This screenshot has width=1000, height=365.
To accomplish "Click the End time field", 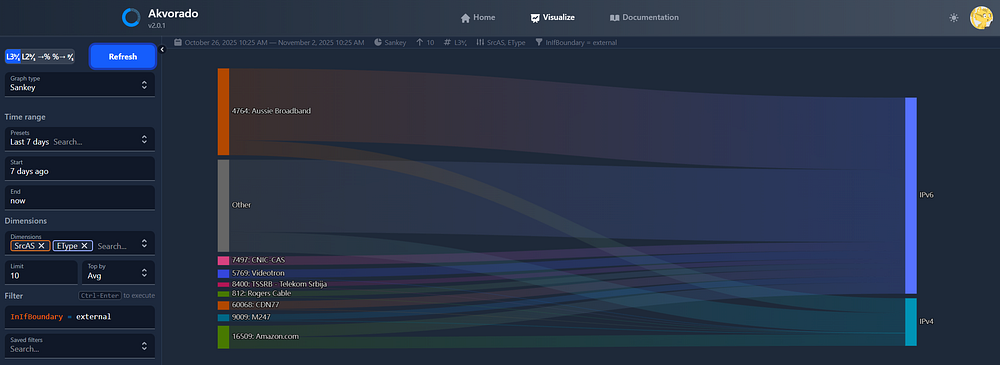I will click(x=80, y=197).
